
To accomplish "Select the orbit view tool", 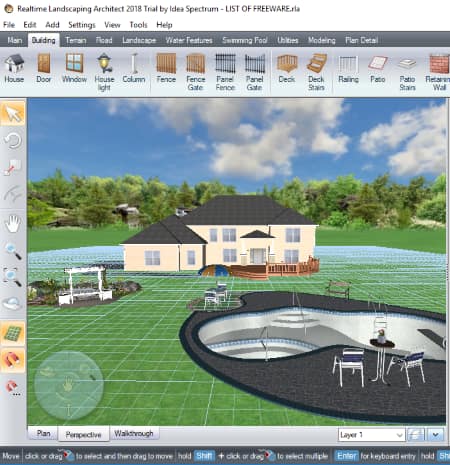I will [x=13, y=303].
